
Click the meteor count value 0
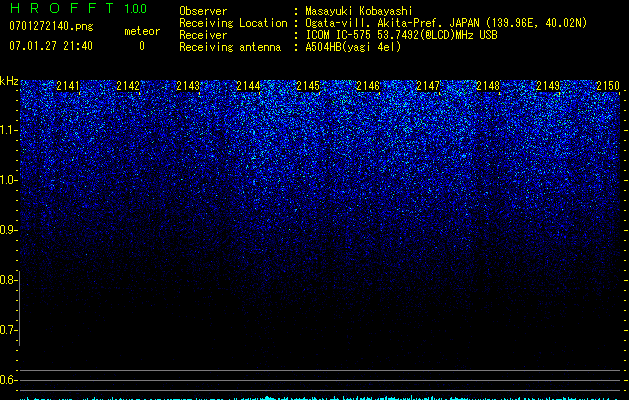click(142, 46)
